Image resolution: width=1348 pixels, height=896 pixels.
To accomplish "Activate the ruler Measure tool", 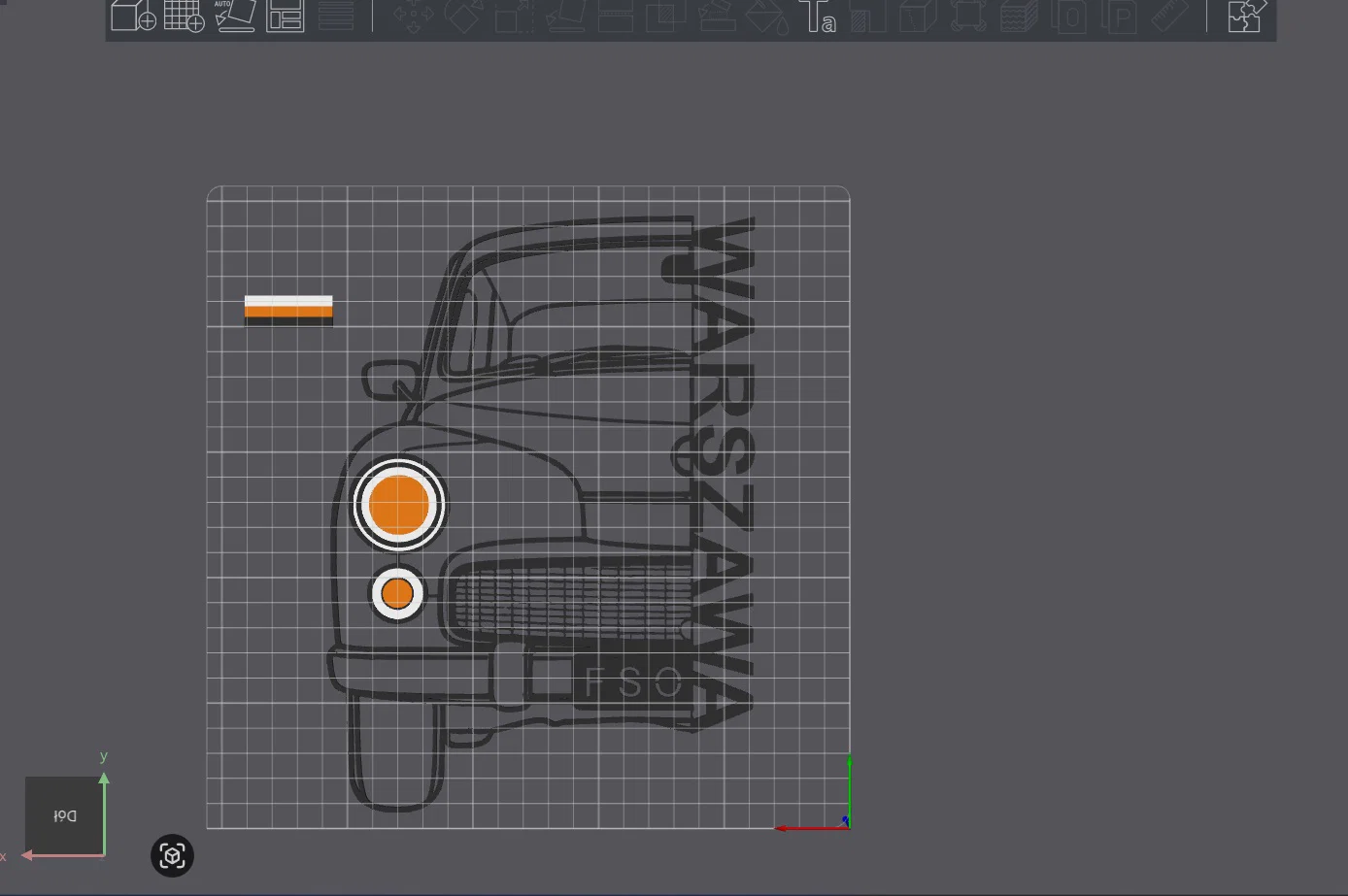I will [1170, 17].
